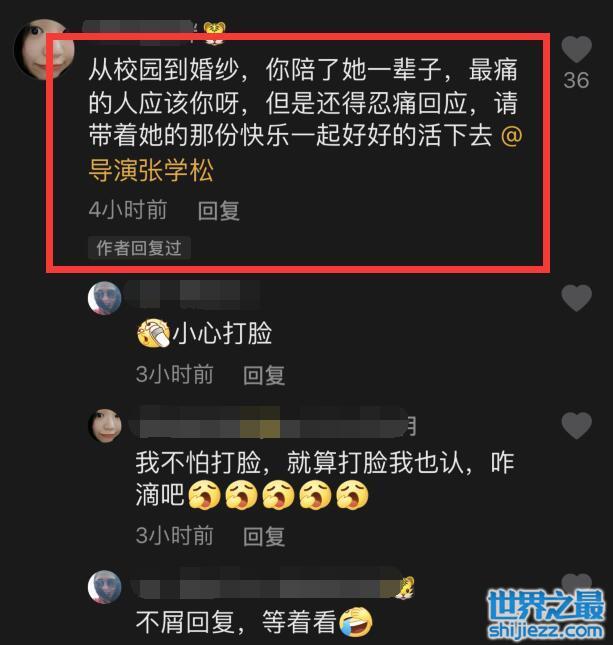613x645 pixels.
Task: Like the 不屑回复 comment
Action: pyautogui.click(x=576, y=582)
